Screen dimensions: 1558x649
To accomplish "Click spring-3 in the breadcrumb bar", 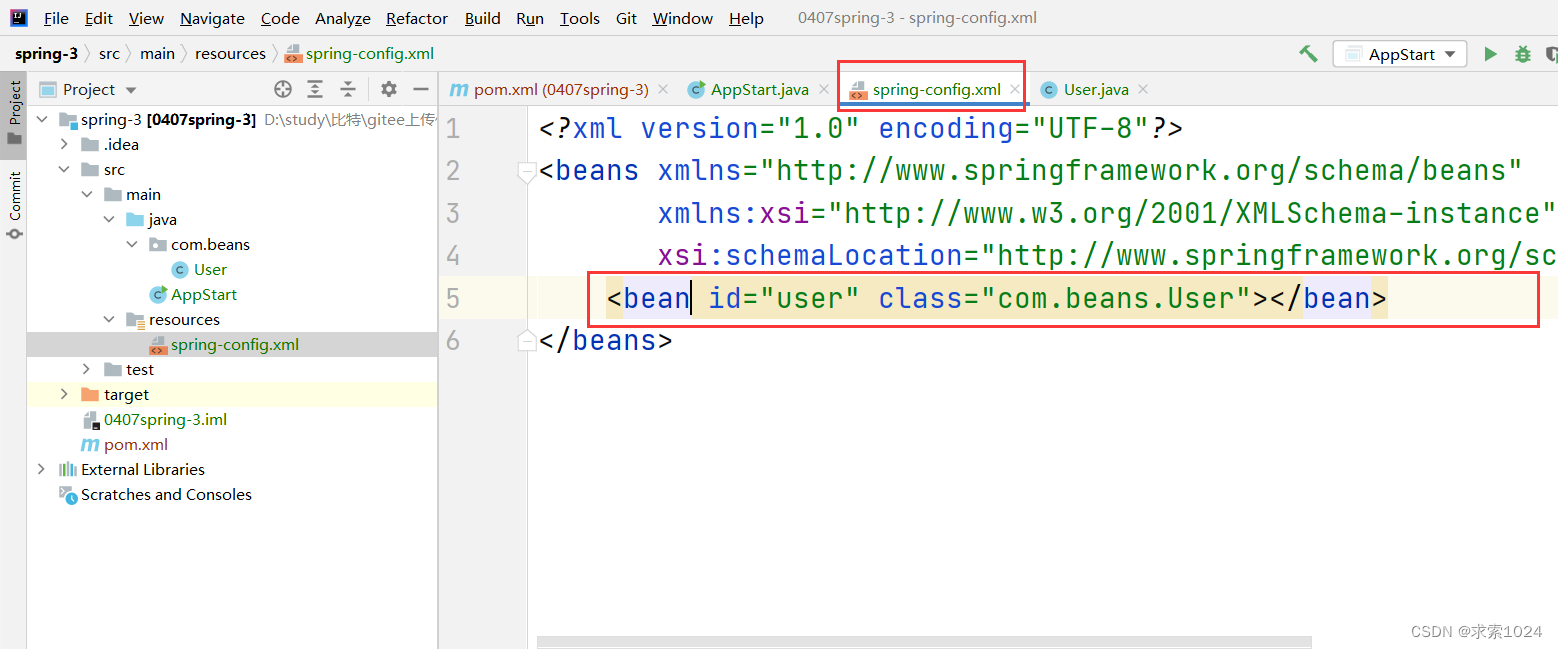I will 46,54.
